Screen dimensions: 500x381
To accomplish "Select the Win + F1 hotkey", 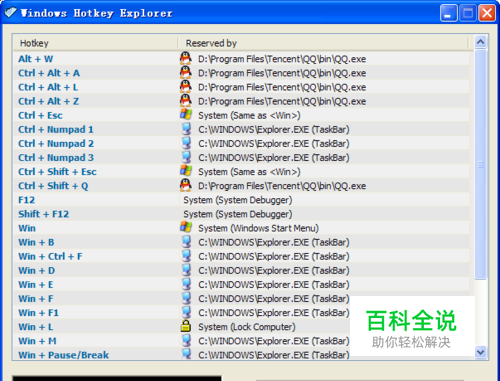I will click(x=39, y=313).
